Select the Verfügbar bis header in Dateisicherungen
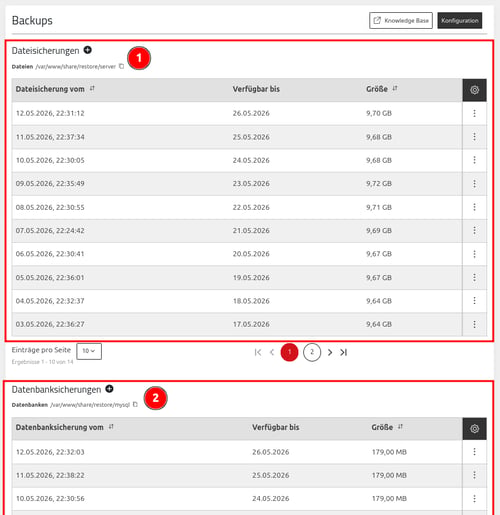Image resolution: width=500 pixels, height=515 pixels. (x=256, y=89)
